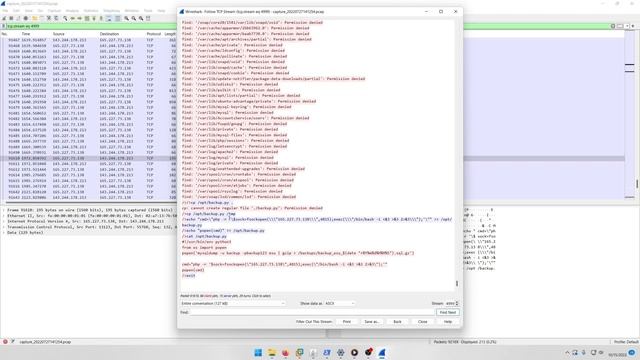
Task: Open capture file properties in the status bar
Action: pyautogui.click(x=12, y=342)
